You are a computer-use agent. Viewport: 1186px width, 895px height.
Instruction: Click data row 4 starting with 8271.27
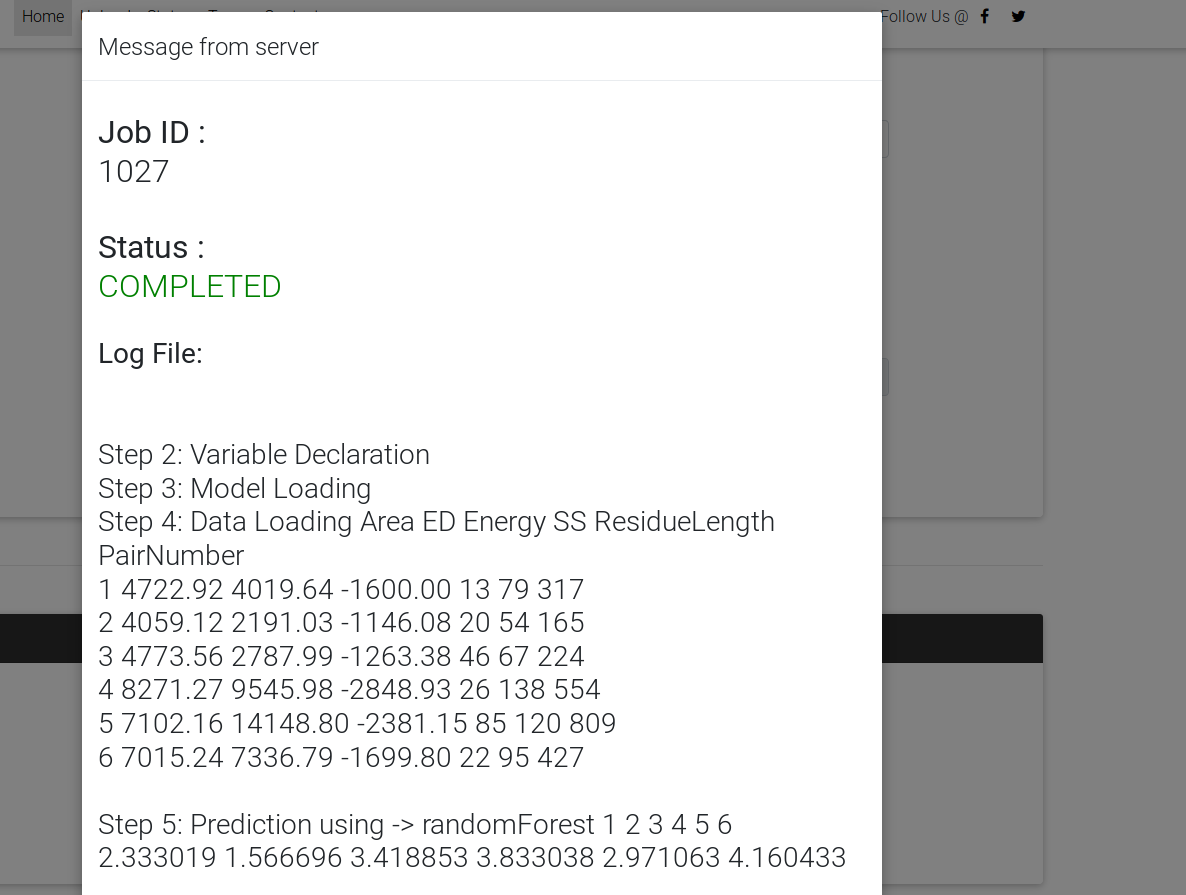click(x=349, y=690)
